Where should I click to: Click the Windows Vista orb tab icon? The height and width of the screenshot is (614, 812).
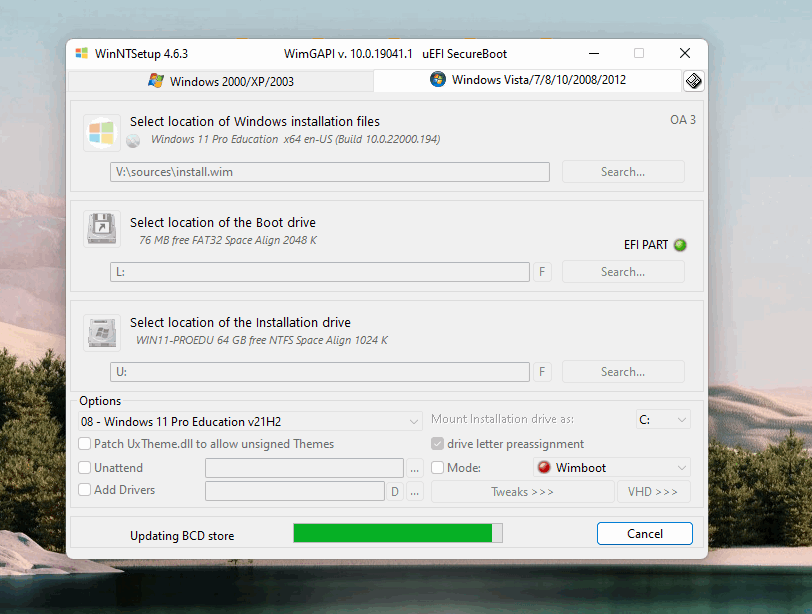(x=438, y=79)
